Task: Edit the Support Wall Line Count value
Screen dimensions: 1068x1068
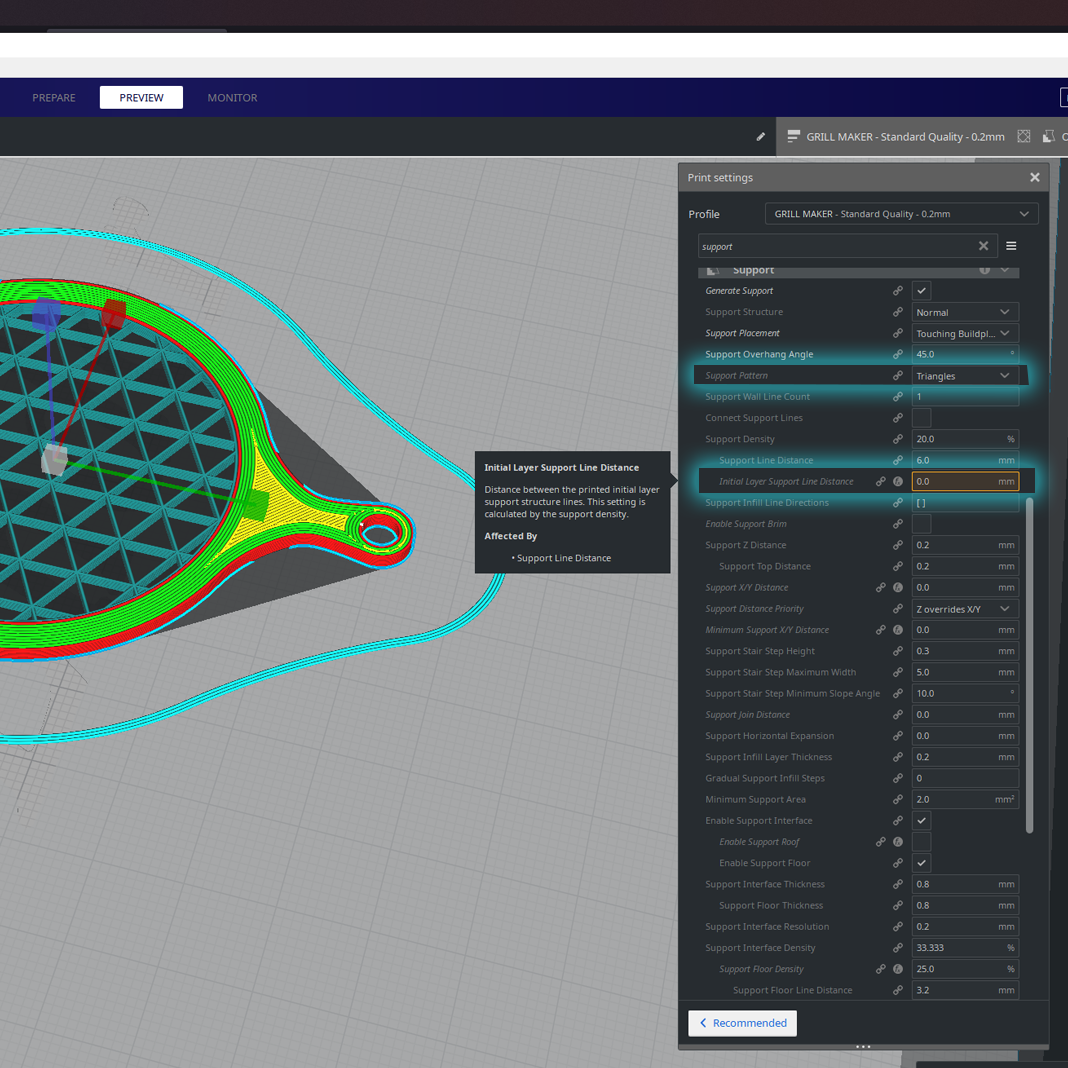Action: (965, 396)
